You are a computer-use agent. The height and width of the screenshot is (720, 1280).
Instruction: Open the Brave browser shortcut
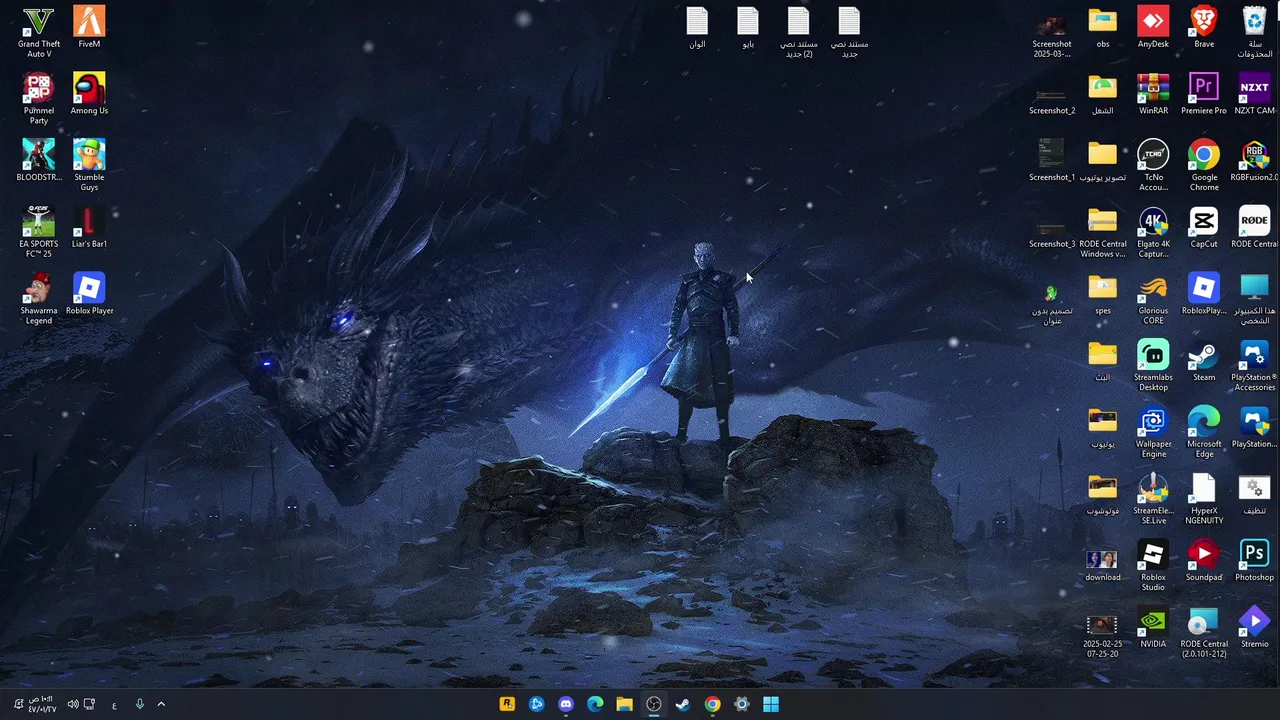(x=1204, y=27)
